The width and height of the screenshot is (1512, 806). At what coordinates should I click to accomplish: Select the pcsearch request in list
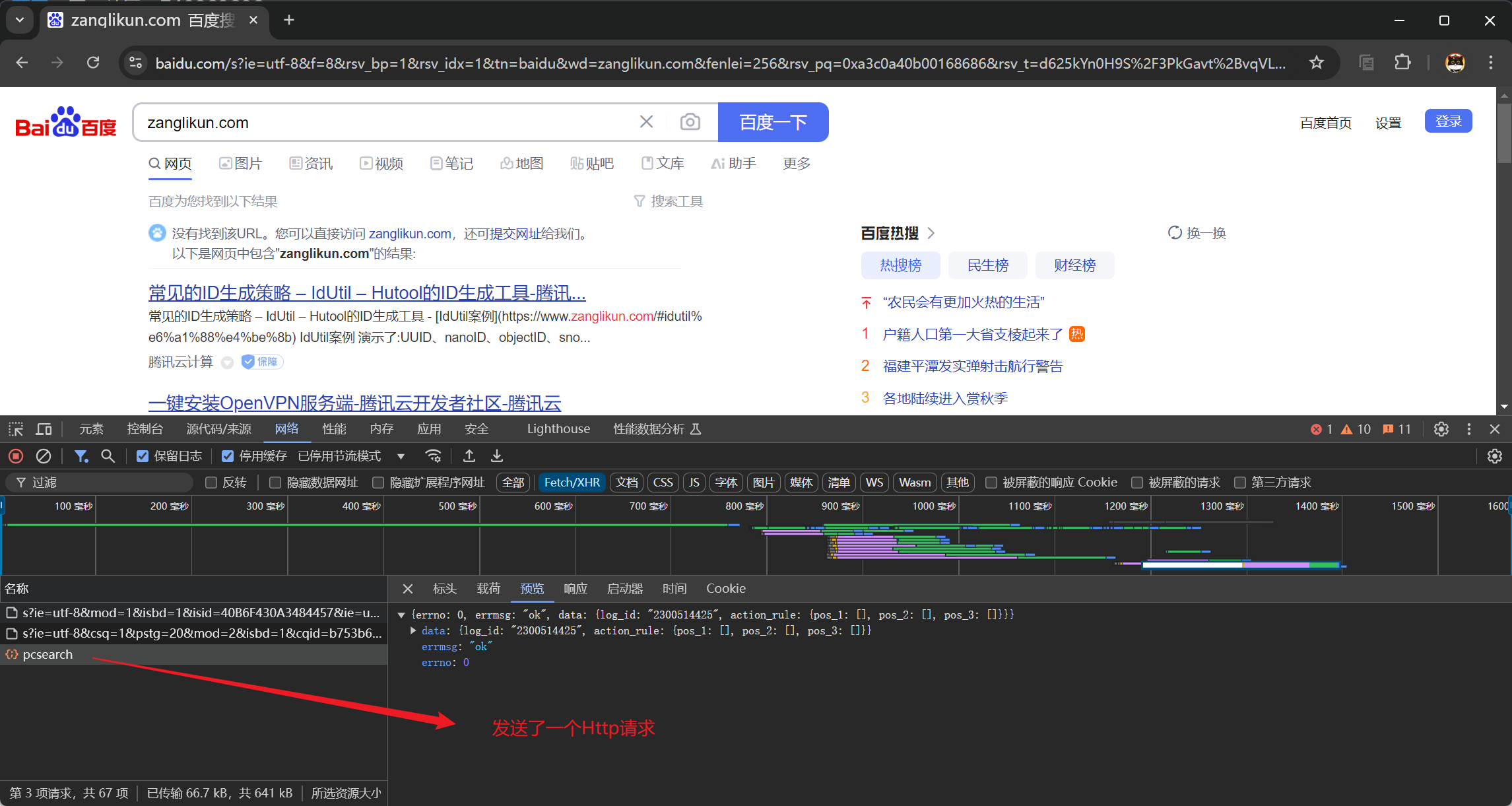(x=48, y=654)
